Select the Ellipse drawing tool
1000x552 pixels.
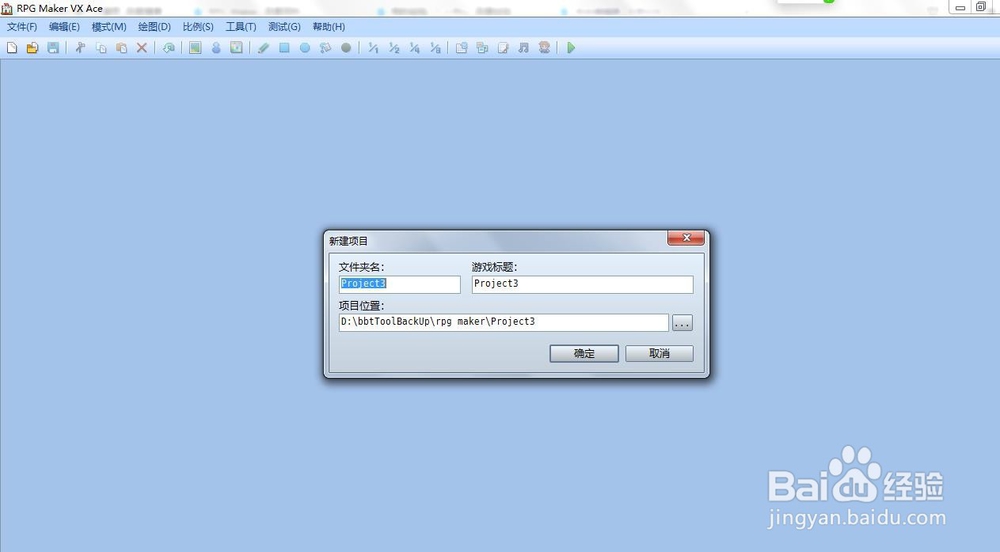point(305,48)
